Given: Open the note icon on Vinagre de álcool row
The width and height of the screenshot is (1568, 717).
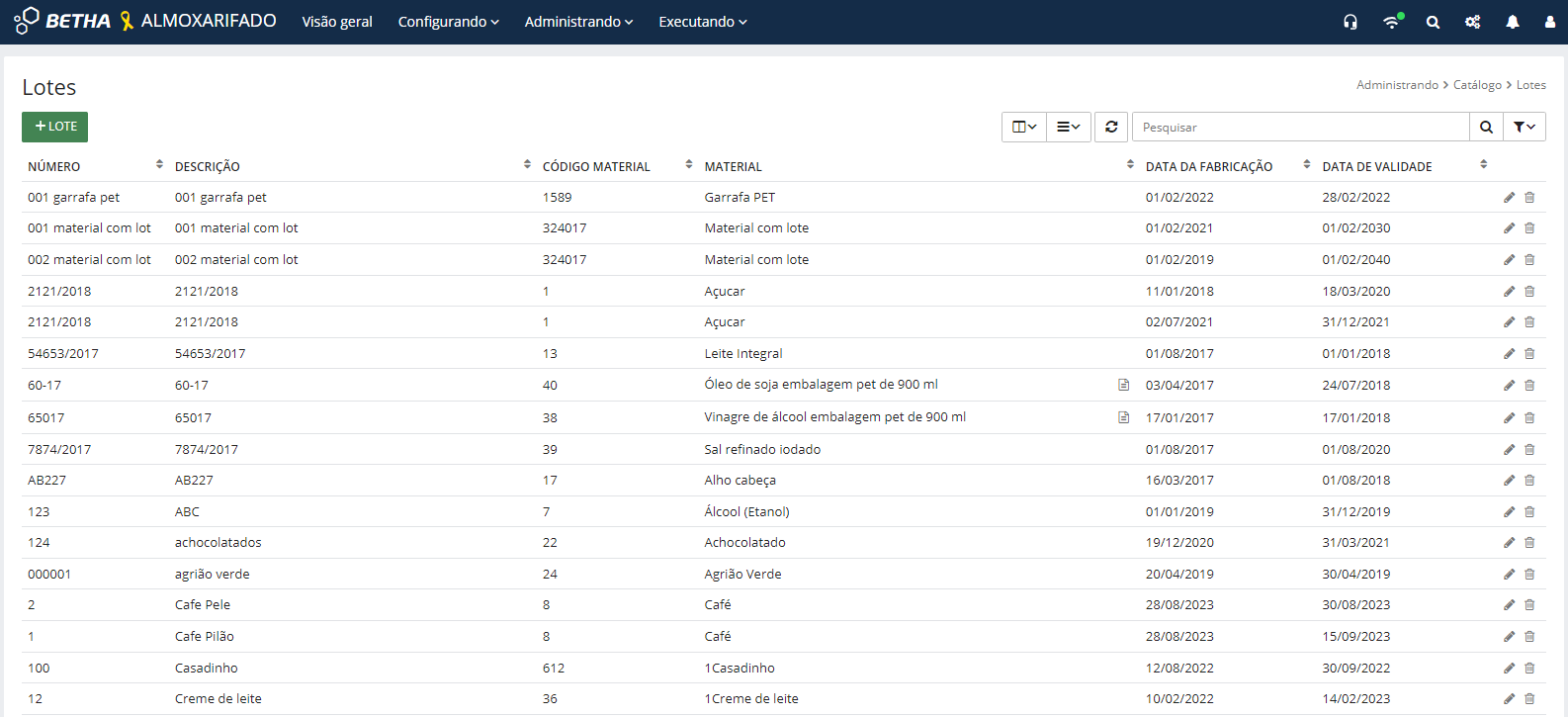Looking at the screenshot, I should (1124, 417).
